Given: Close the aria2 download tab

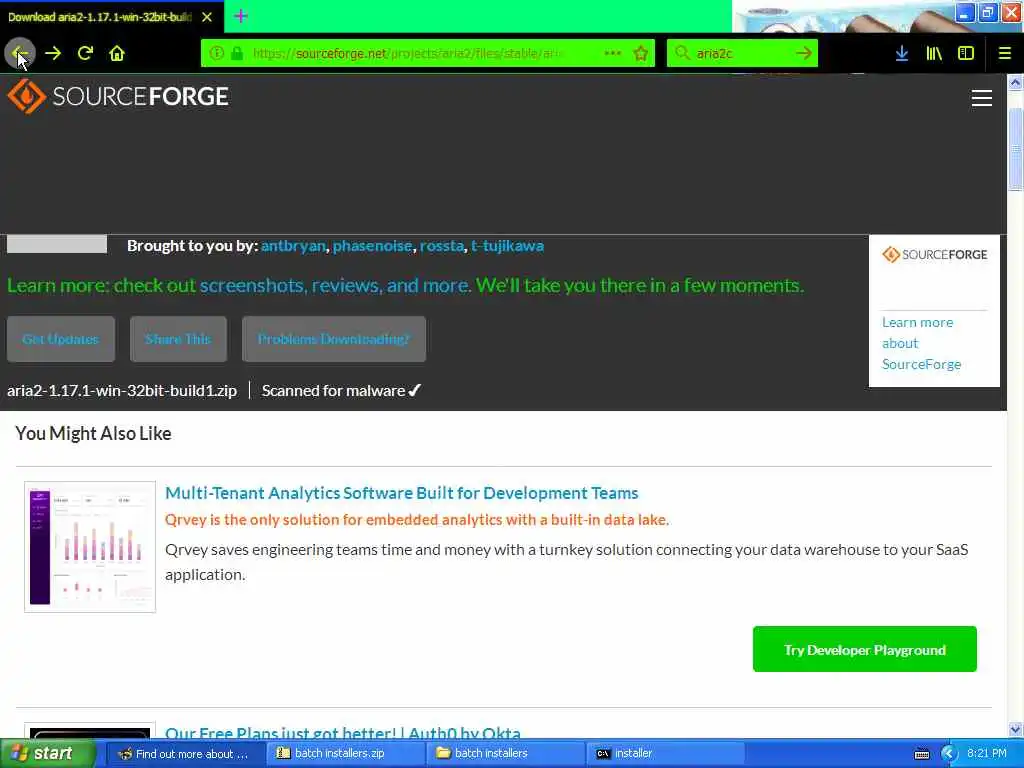Looking at the screenshot, I should coord(207,17).
